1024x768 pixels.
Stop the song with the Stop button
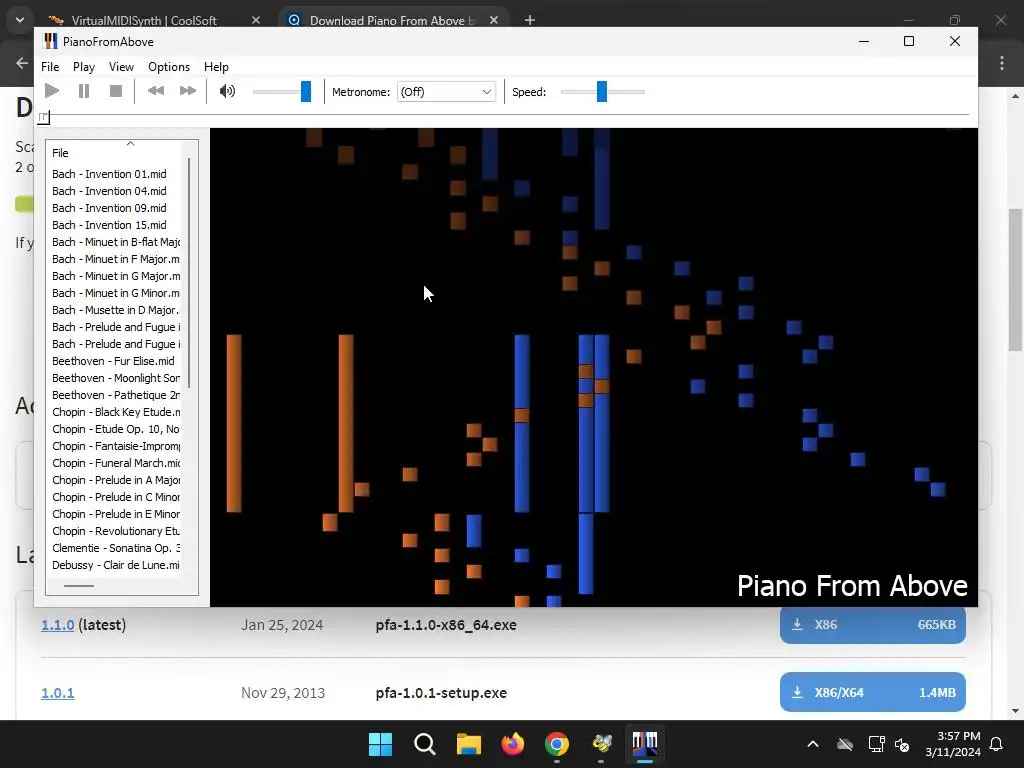coord(116,91)
